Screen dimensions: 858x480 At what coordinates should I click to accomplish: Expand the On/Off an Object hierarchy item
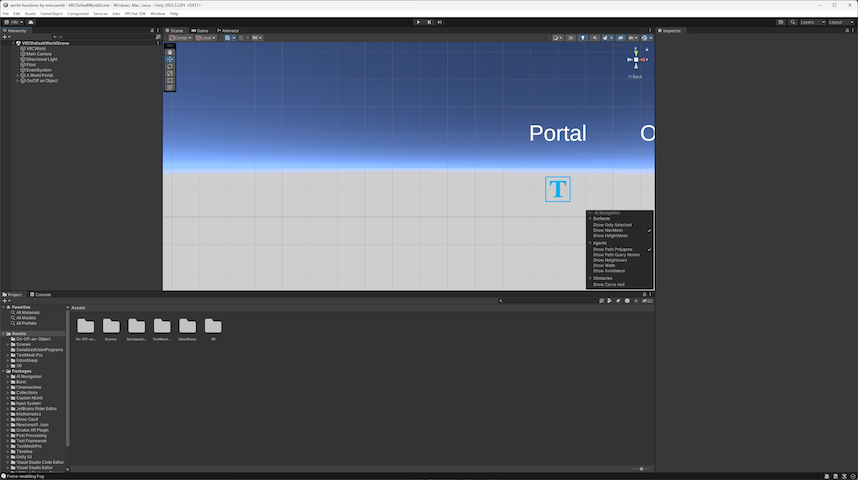point(17,80)
